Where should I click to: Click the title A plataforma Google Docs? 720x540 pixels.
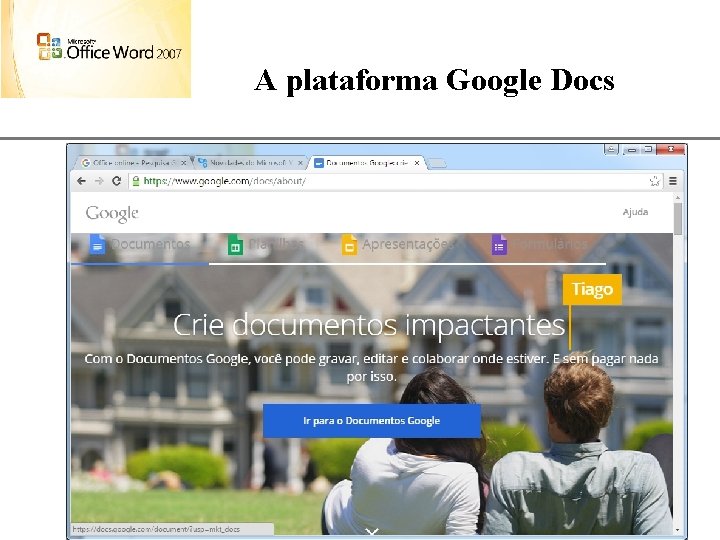pyautogui.click(x=434, y=80)
